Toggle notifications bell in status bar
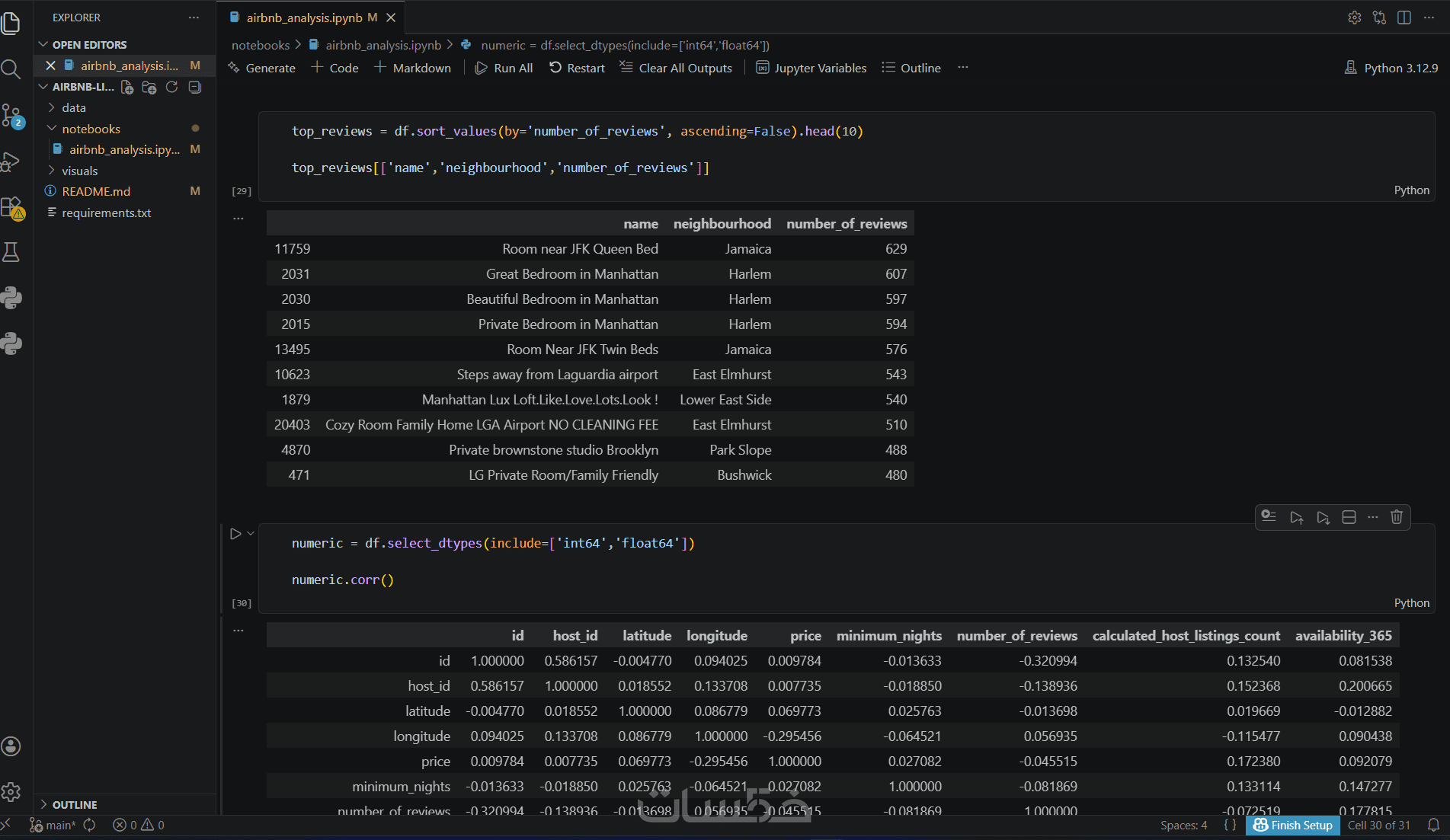Image resolution: width=1450 pixels, height=840 pixels. pos(1433,825)
